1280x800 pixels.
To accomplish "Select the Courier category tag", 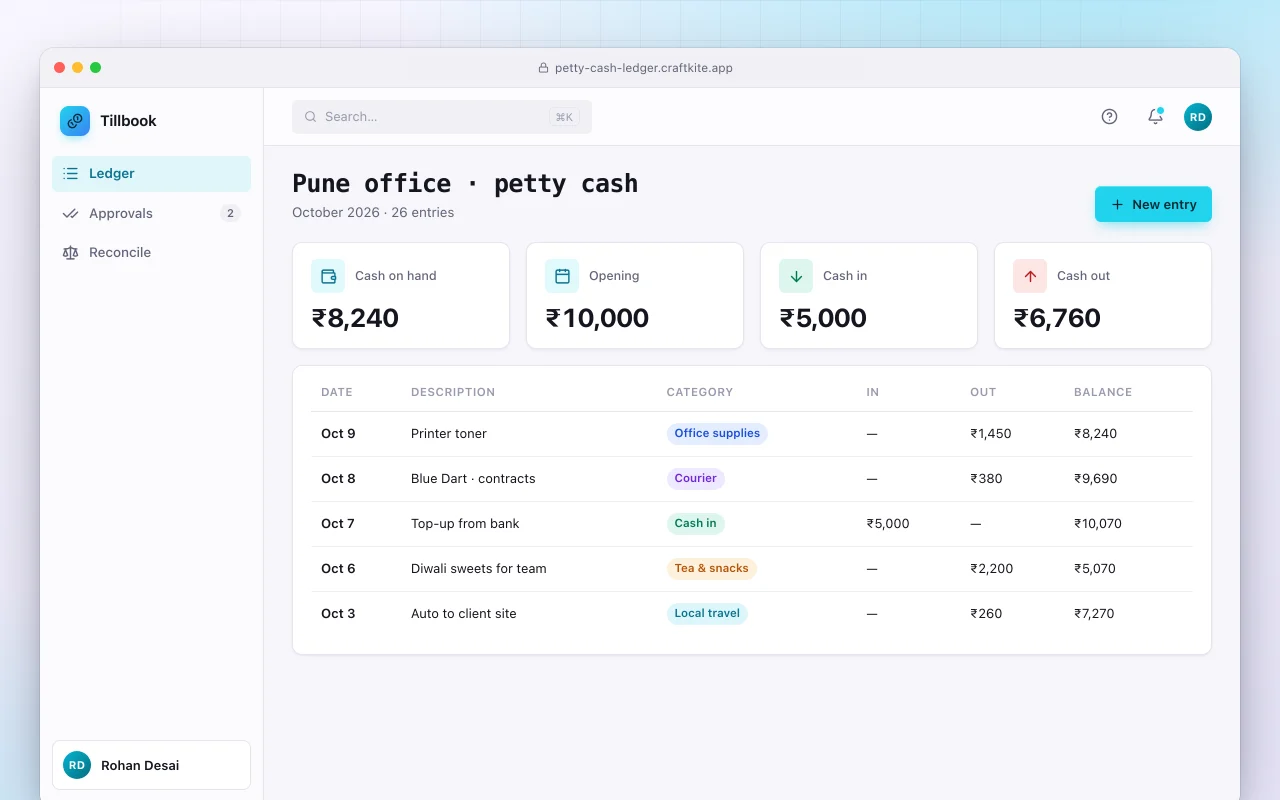I will pyautogui.click(x=695, y=479).
